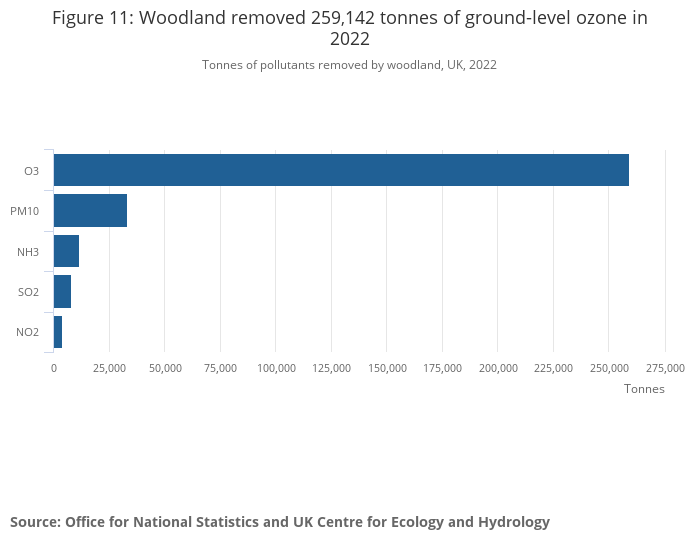Select the small NO2 bar
This screenshot has height=549, width=700.
[x=58, y=332]
